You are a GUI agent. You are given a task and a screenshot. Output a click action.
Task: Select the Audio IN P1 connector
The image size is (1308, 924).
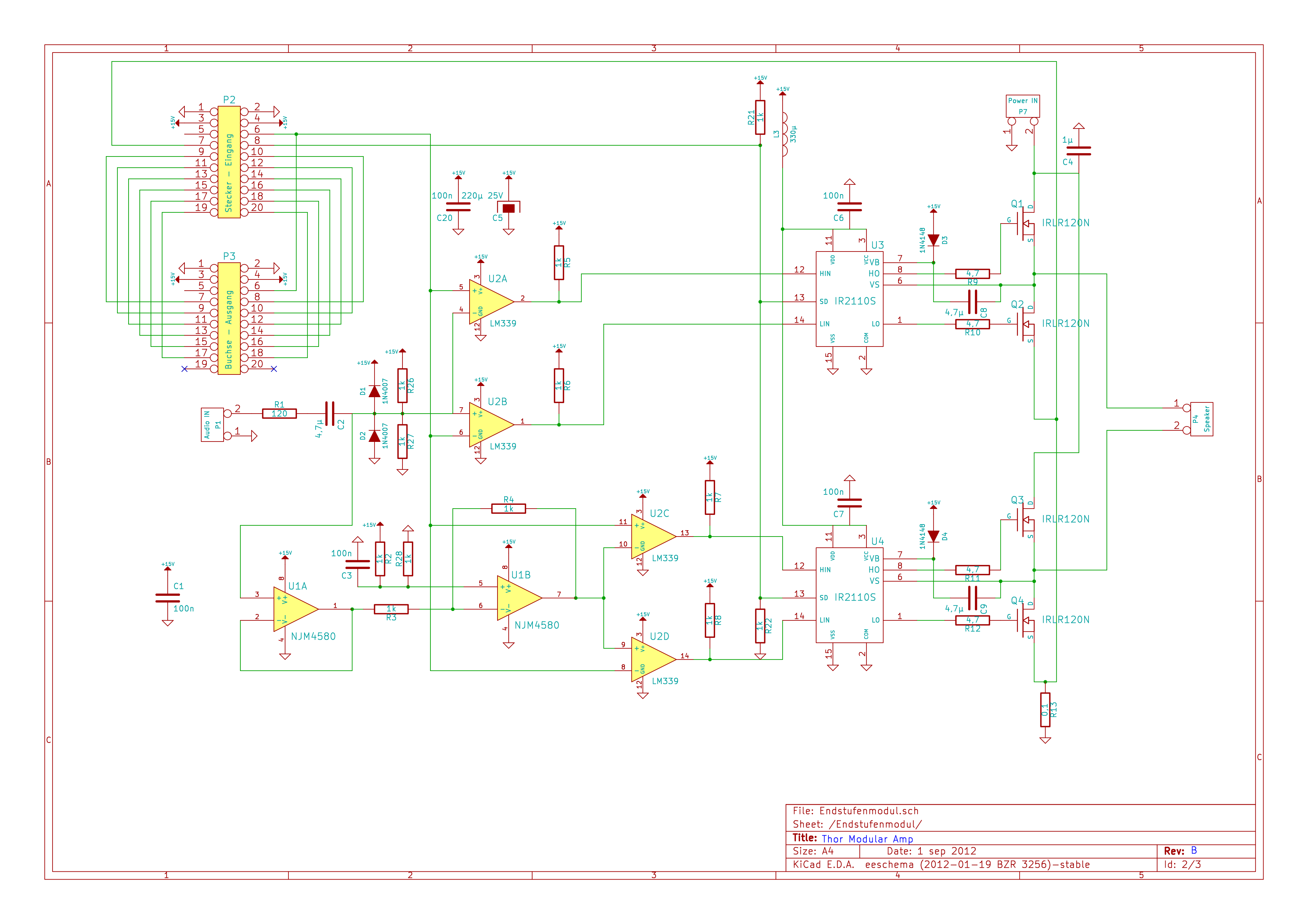212,424
